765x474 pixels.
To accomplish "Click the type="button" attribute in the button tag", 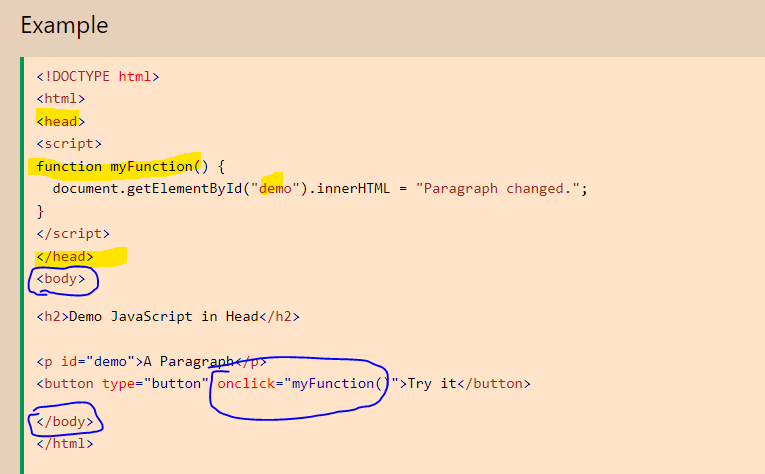I will (154, 384).
